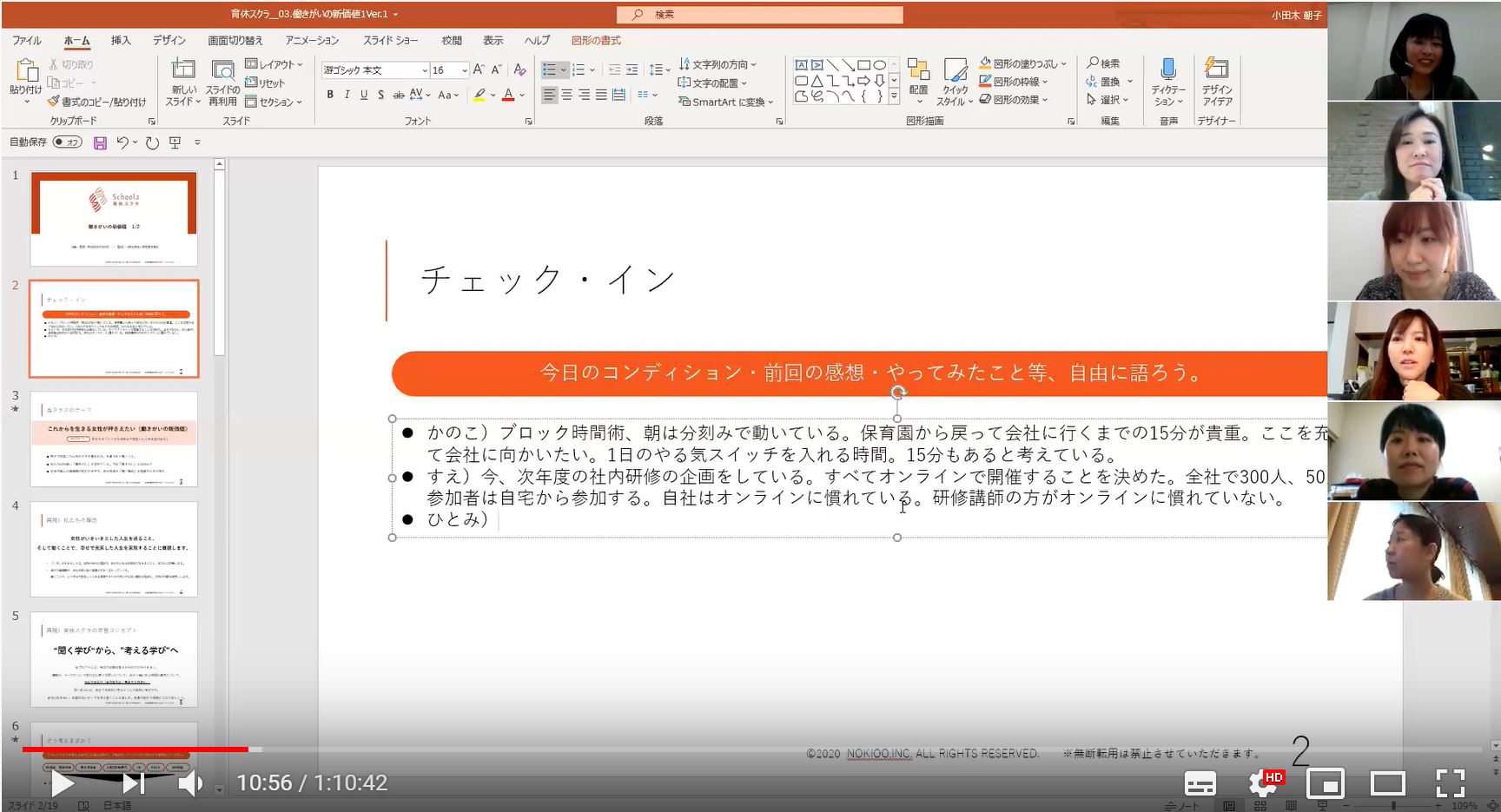Click the Reset (リセット) slide button

[265, 83]
